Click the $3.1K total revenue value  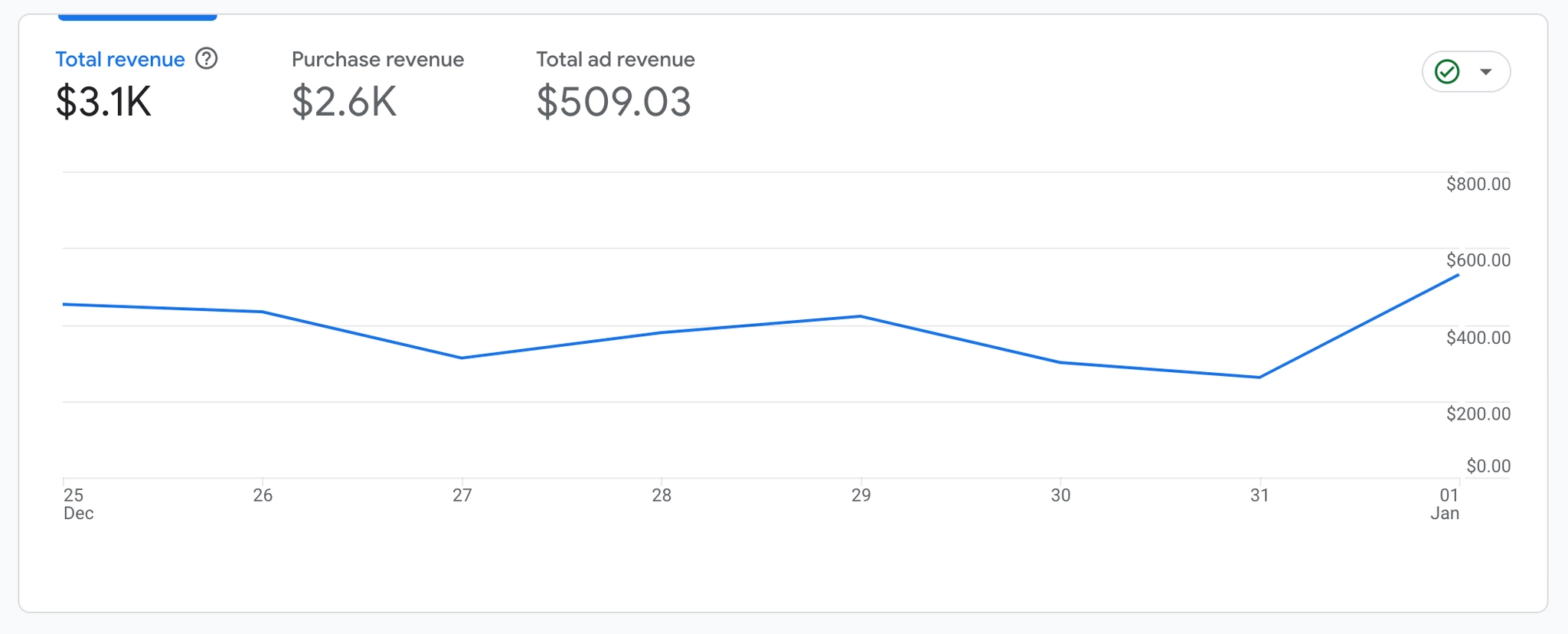click(x=103, y=102)
